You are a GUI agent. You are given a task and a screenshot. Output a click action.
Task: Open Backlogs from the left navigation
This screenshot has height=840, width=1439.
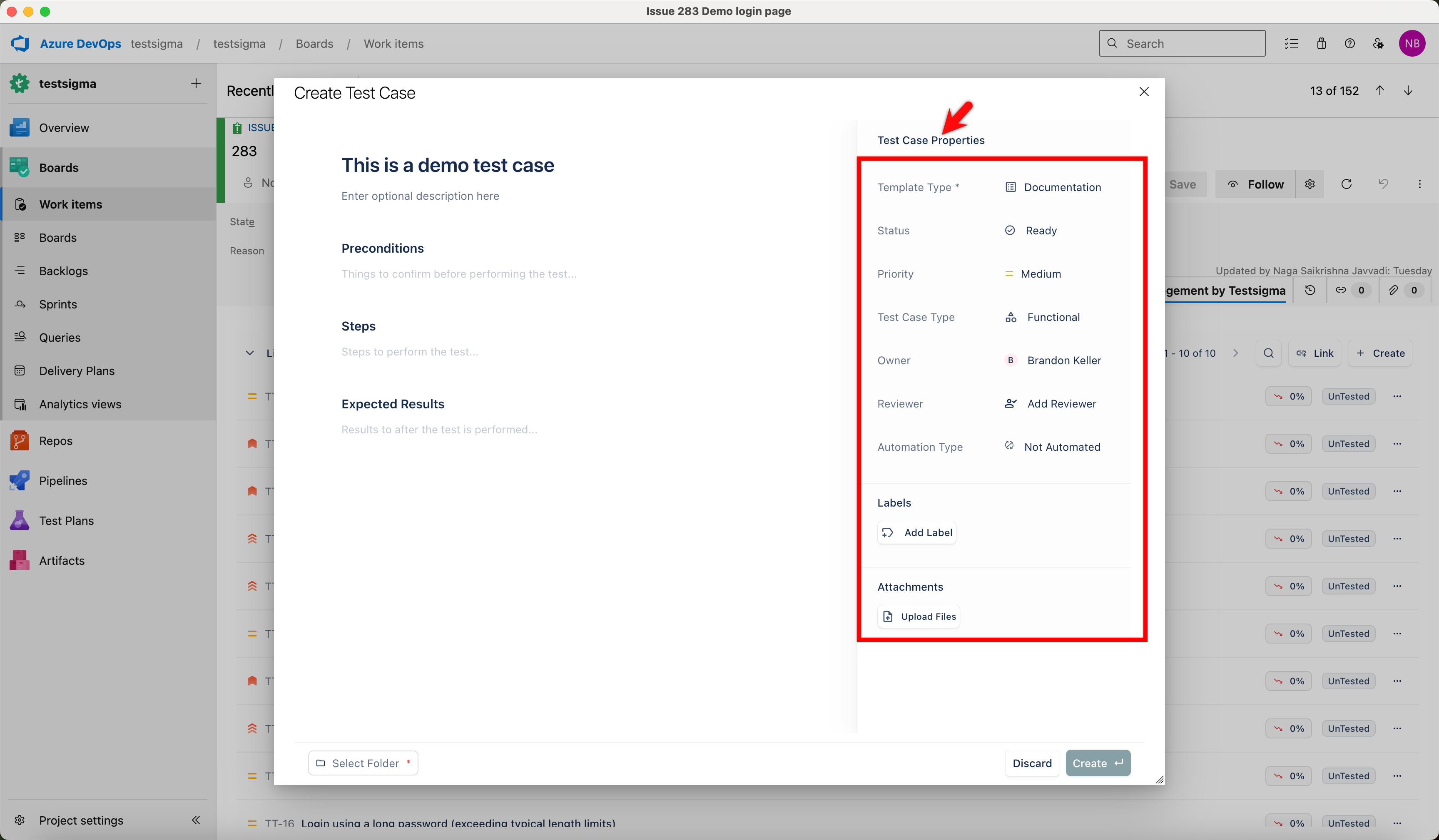pyautogui.click(x=63, y=271)
